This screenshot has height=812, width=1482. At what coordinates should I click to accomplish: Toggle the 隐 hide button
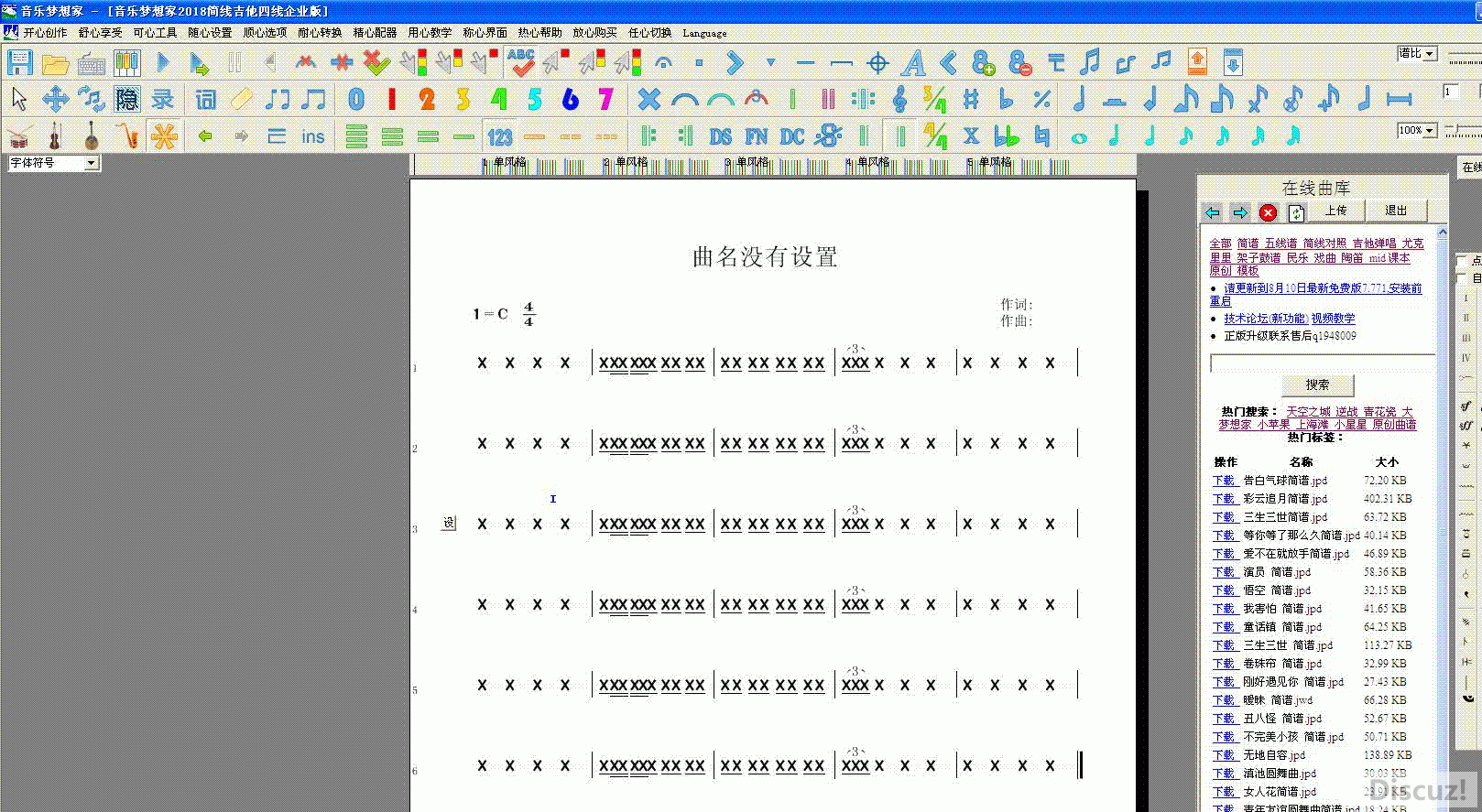click(x=126, y=99)
